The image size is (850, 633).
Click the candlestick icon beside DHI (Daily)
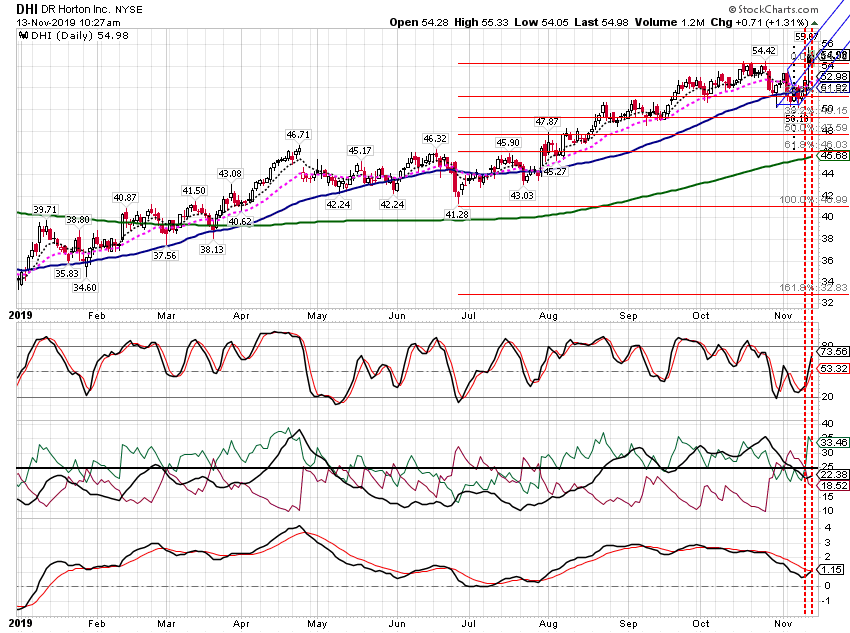pos(23,36)
